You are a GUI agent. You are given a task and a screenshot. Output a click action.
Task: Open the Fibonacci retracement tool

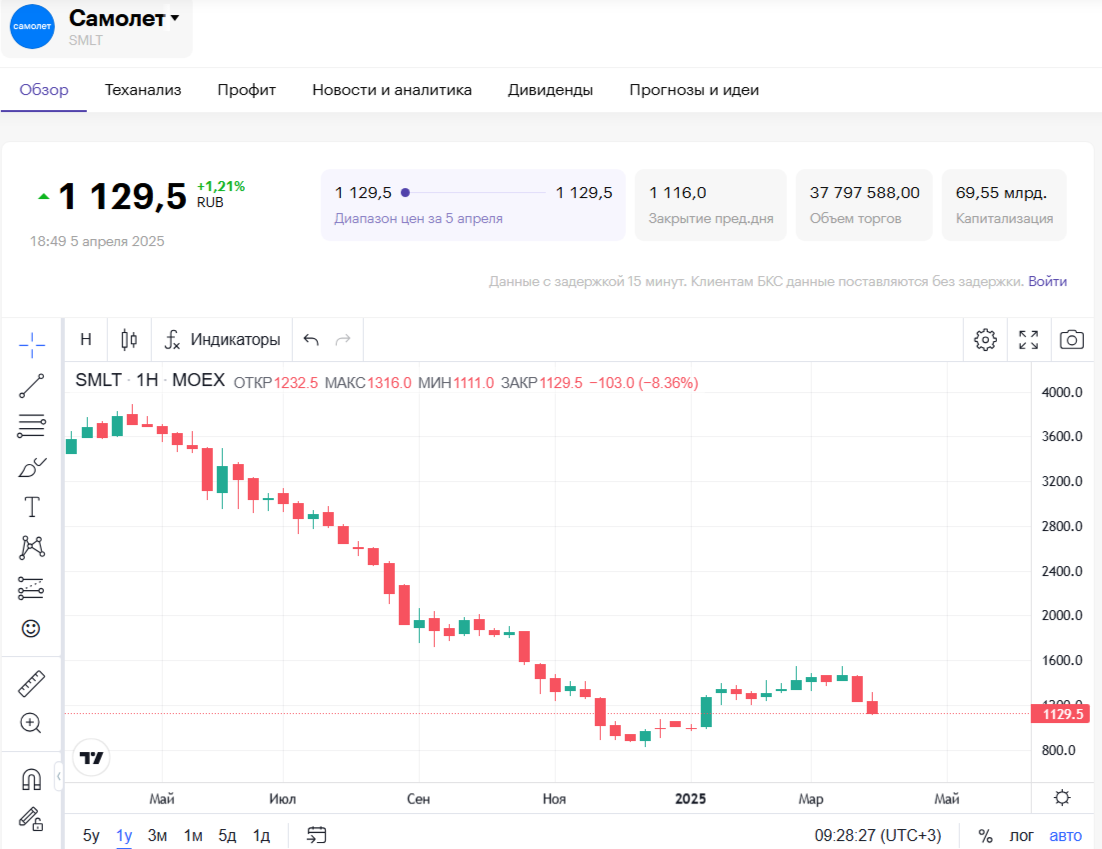point(32,426)
